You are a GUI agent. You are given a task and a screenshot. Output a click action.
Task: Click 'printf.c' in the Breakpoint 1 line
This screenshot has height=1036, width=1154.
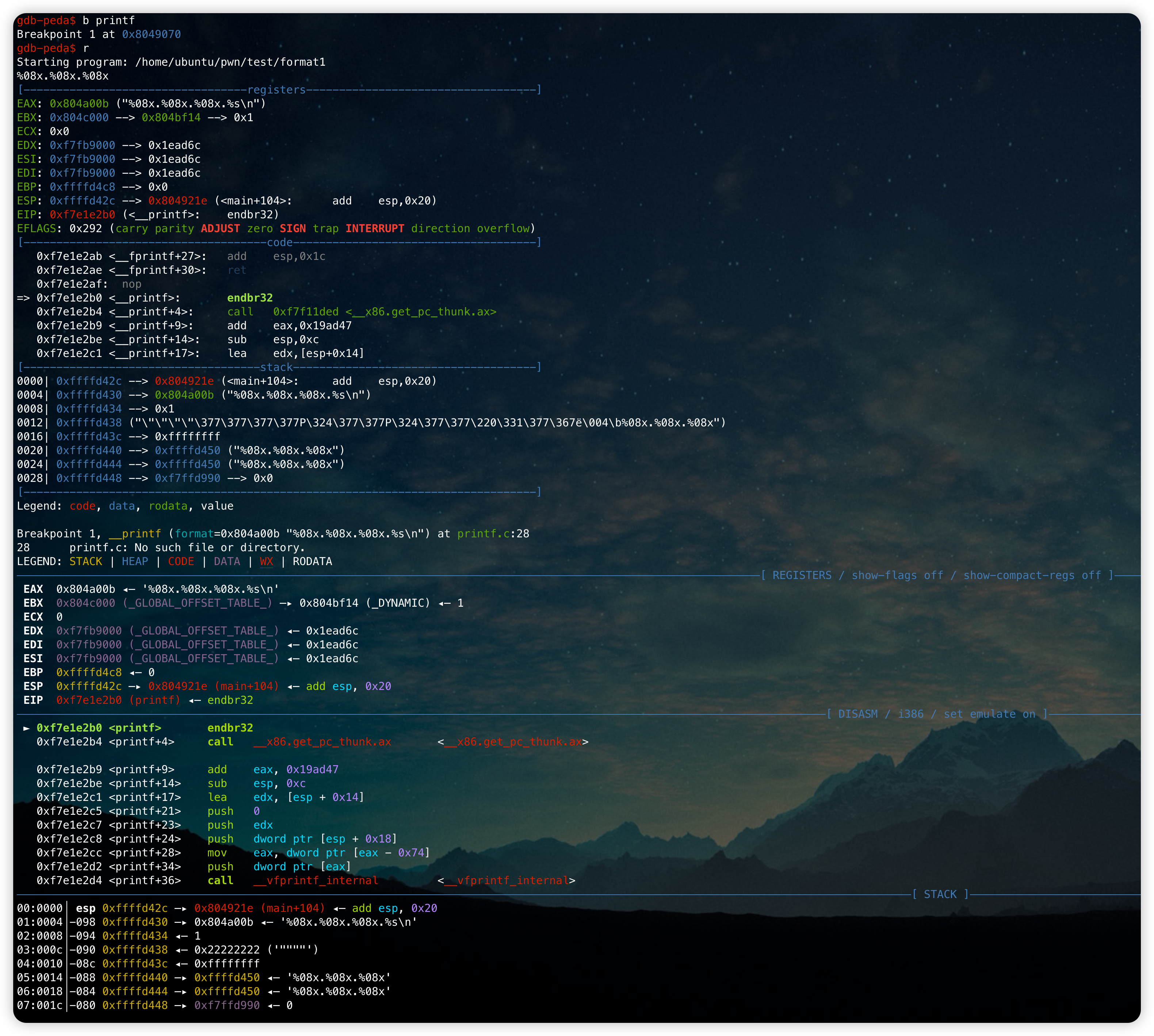point(484,534)
